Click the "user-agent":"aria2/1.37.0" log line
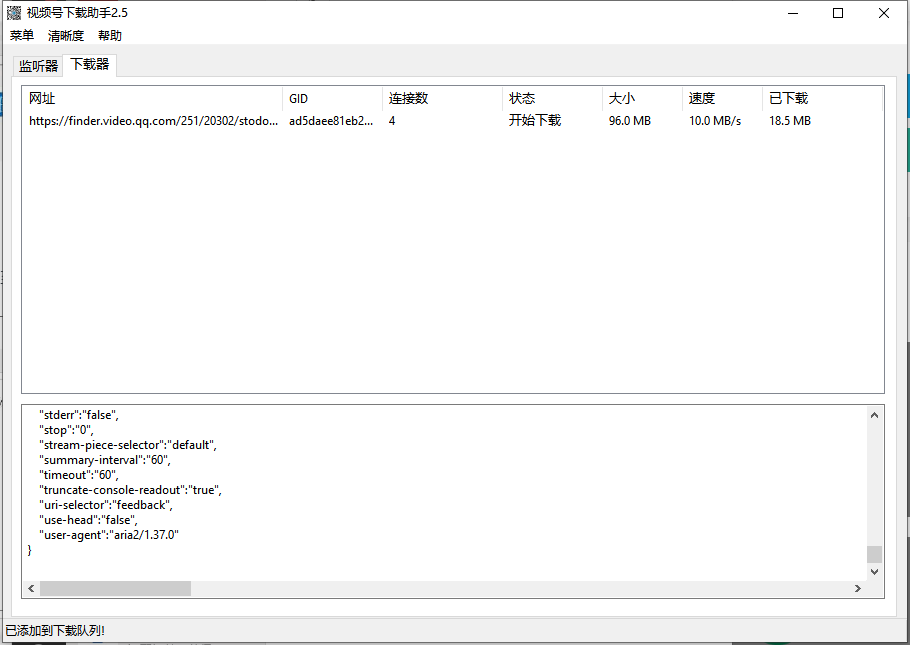Viewport: 910px width, 645px height. coord(109,535)
